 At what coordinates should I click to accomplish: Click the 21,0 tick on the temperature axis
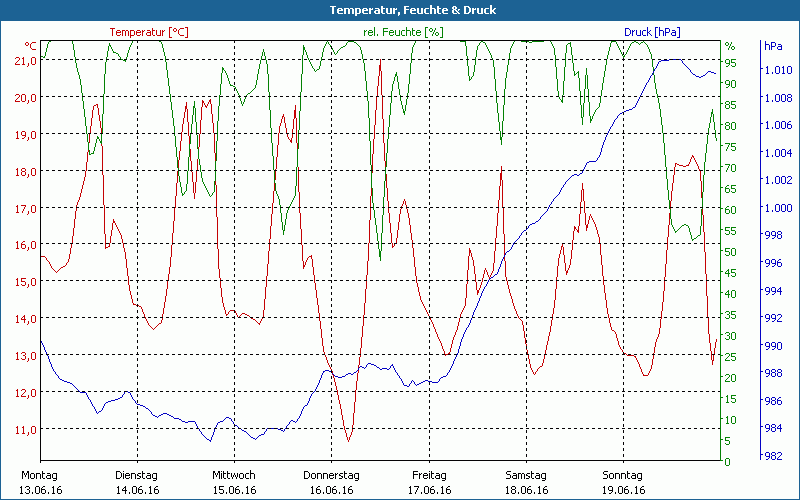pyautogui.click(x=24, y=61)
